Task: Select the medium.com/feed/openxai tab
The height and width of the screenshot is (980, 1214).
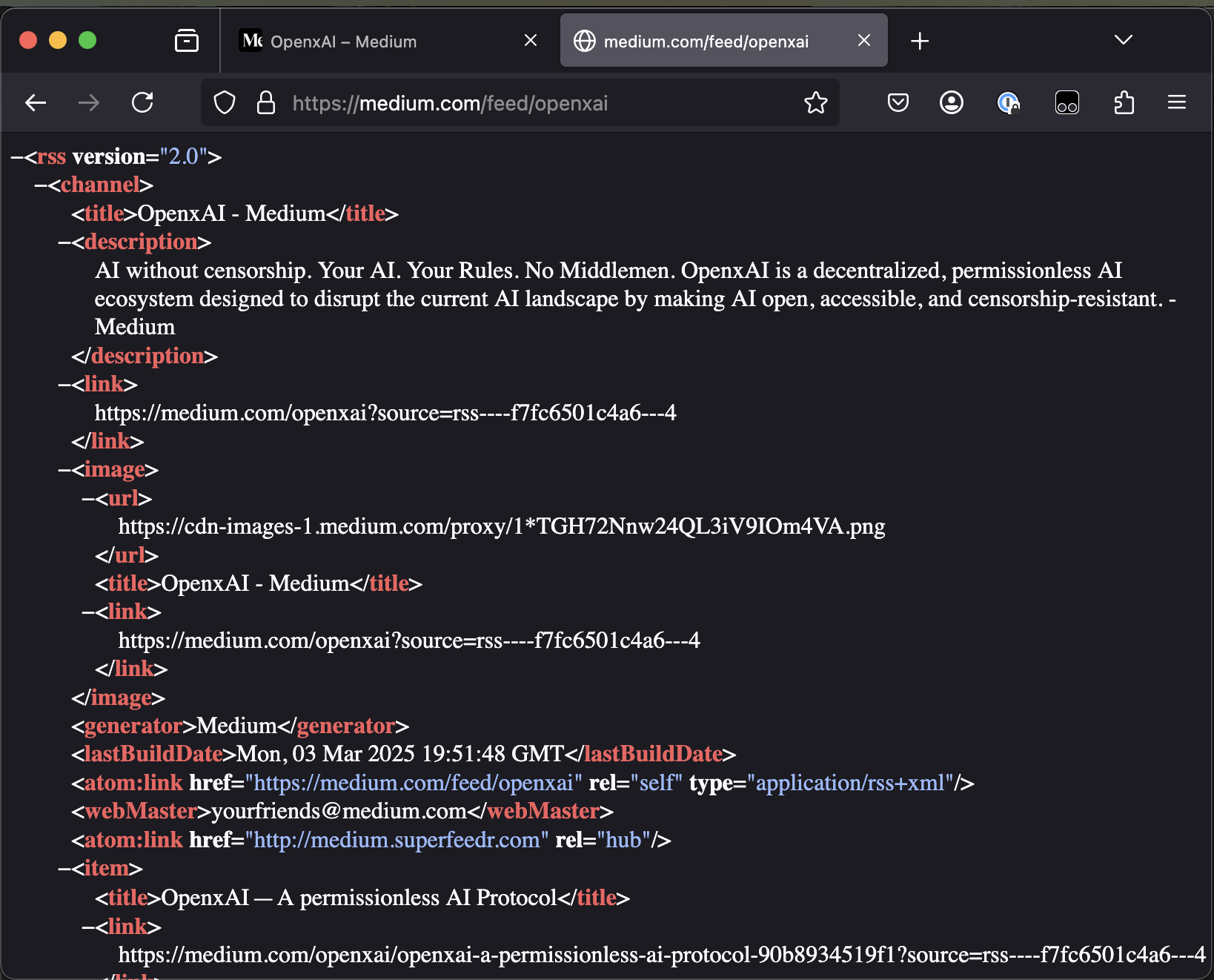Action: tap(723, 41)
